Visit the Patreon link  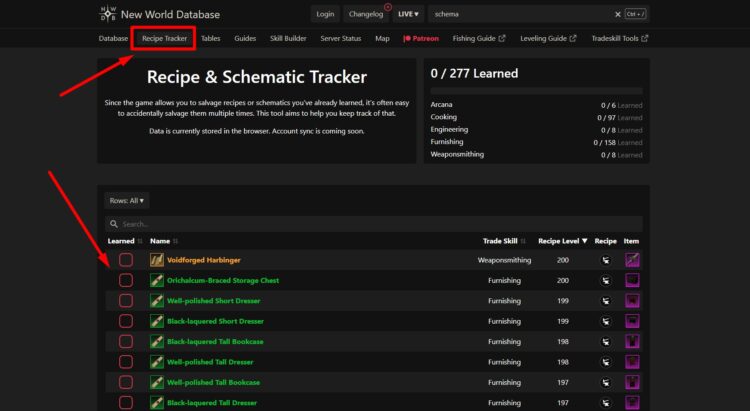(x=421, y=38)
